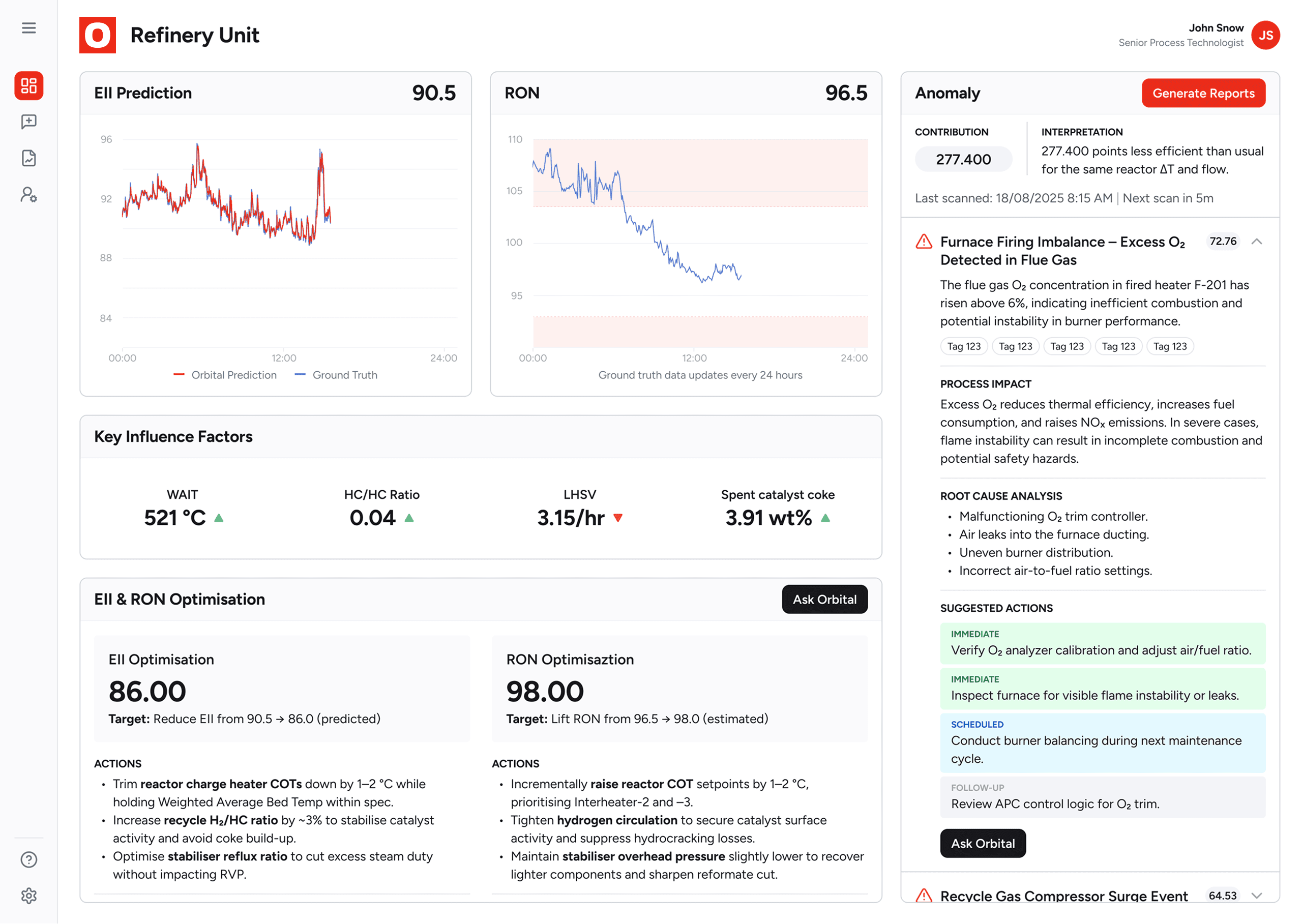Click the red Refinery Unit logo

(x=97, y=35)
